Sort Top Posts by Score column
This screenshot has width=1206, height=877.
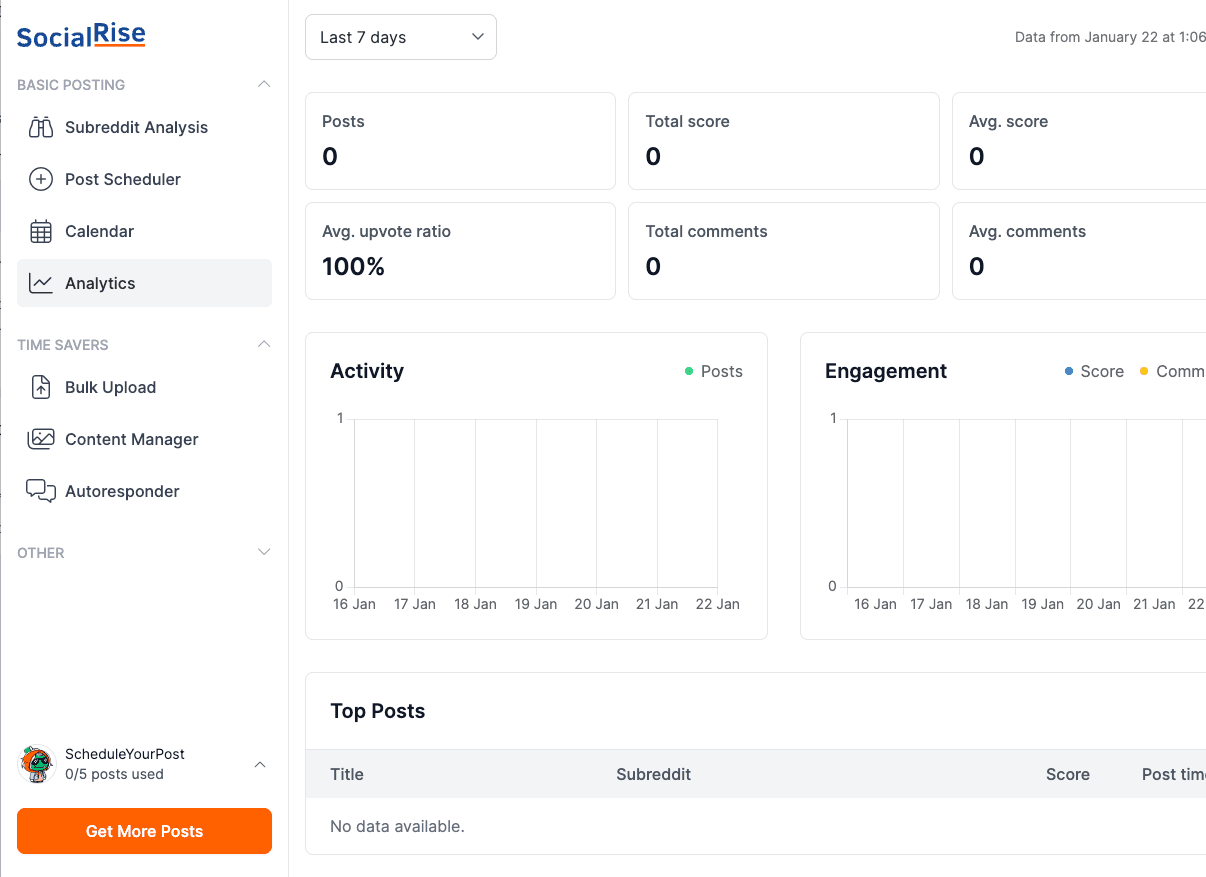[1067, 774]
